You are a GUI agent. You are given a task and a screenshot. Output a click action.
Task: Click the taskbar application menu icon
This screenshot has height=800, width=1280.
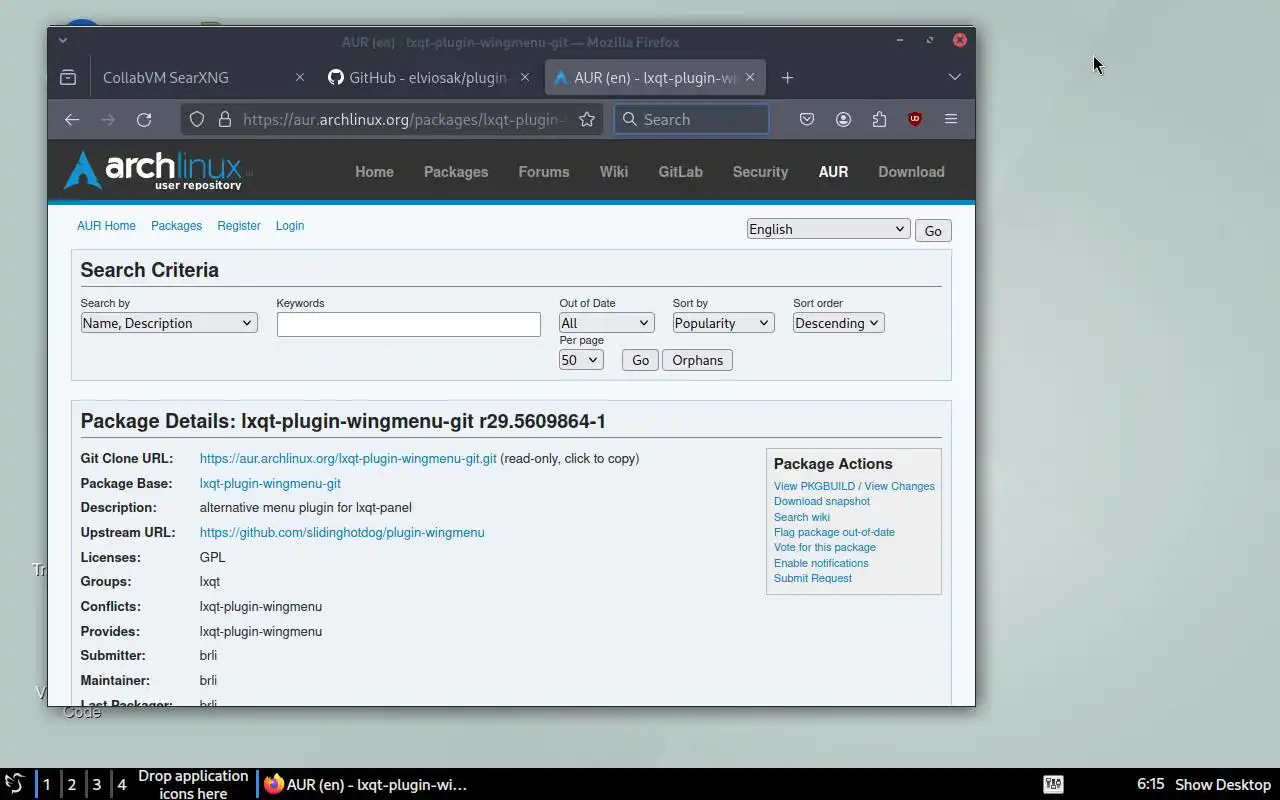[14, 784]
